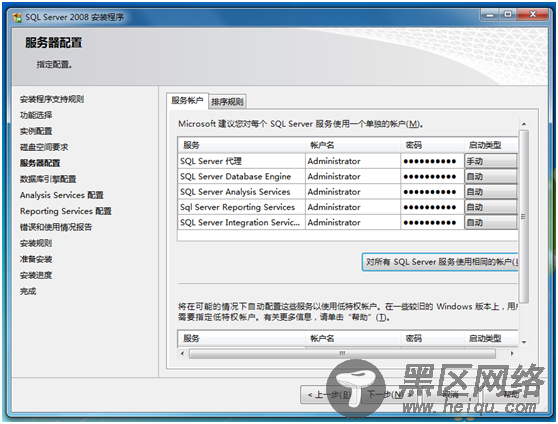Select account name cell for SQL Server Integration Services
This screenshot has width=558, height=424.
(353, 222)
